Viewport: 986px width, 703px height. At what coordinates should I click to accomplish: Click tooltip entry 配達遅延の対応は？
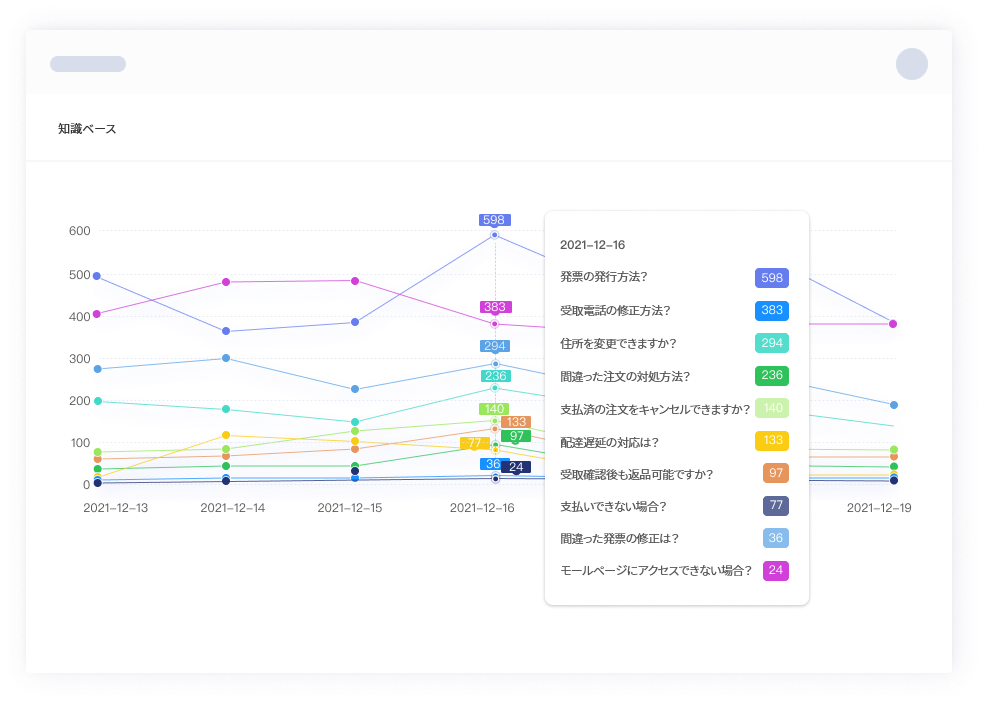pos(609,442)
